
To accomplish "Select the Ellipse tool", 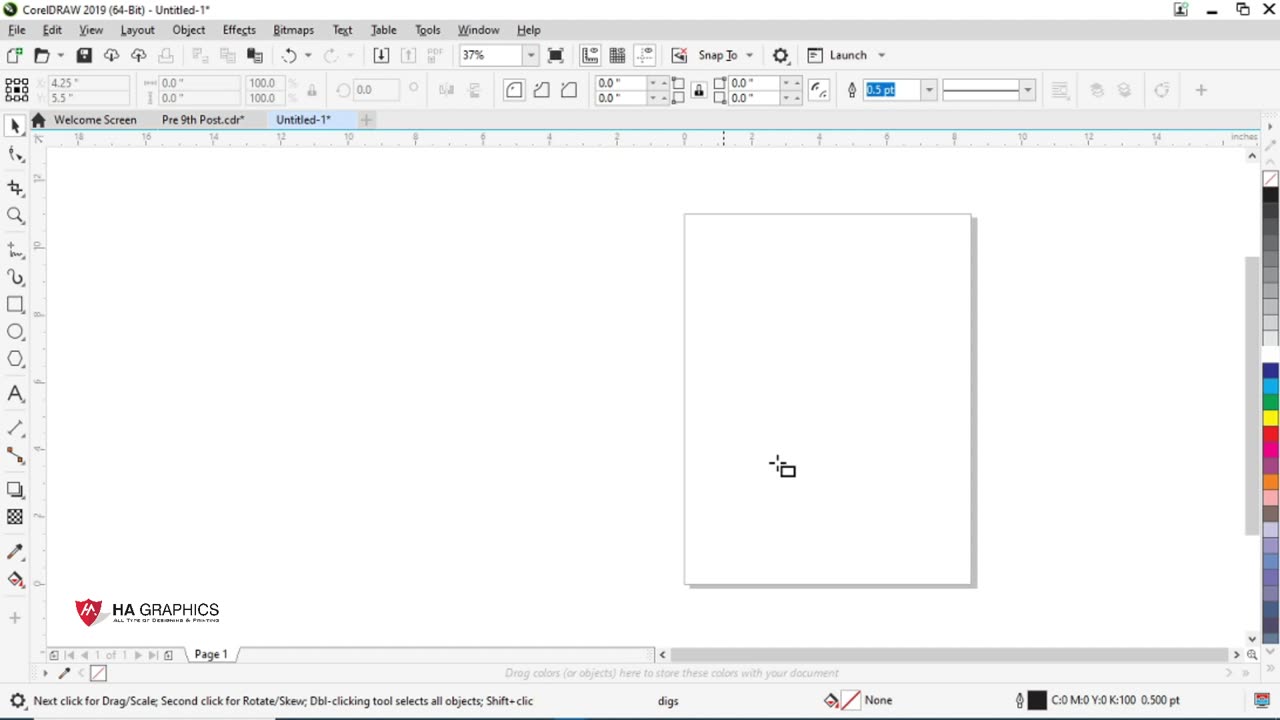I will [x=15, y=331].
